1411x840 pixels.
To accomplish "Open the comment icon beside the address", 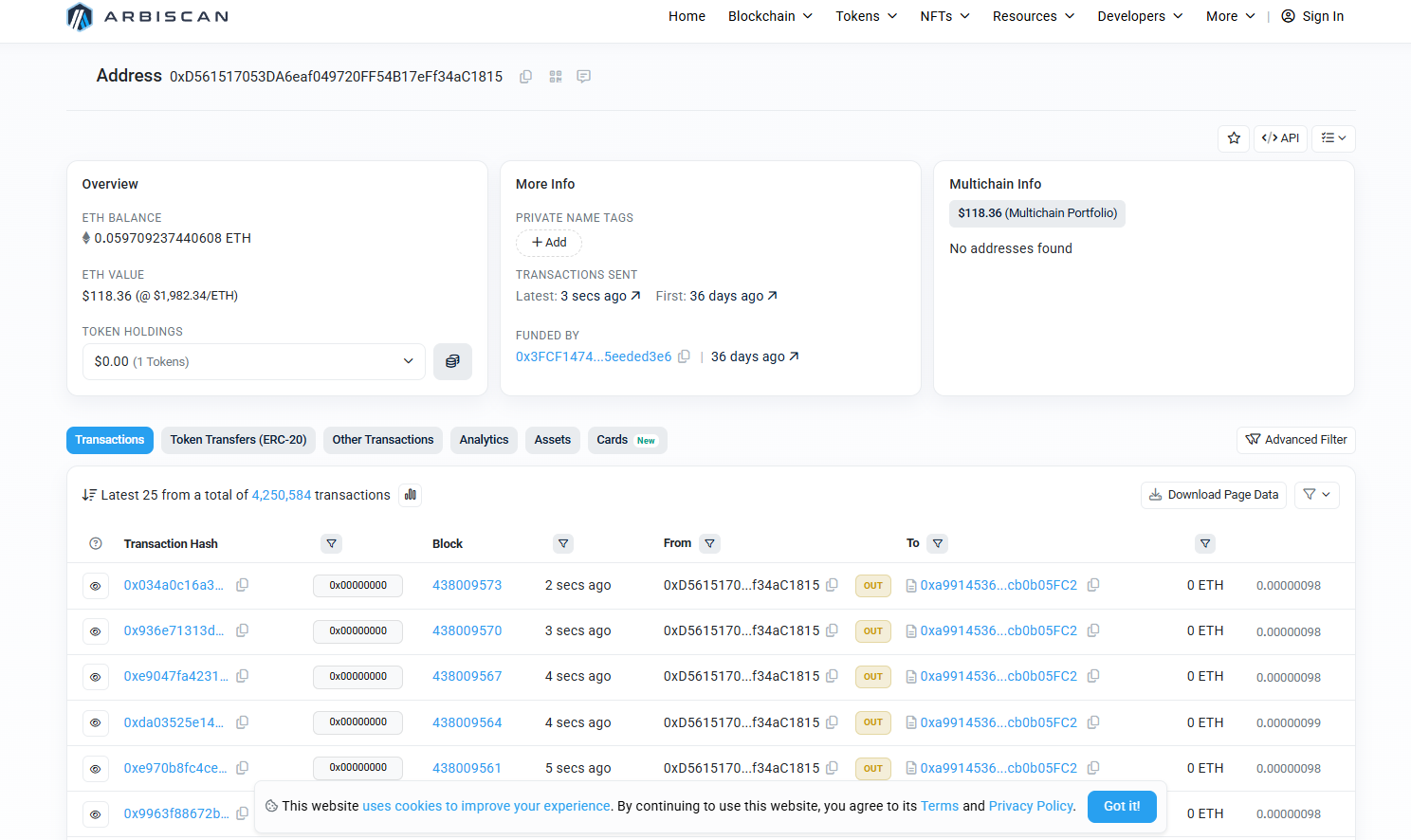I will click(x=584, y=77).
